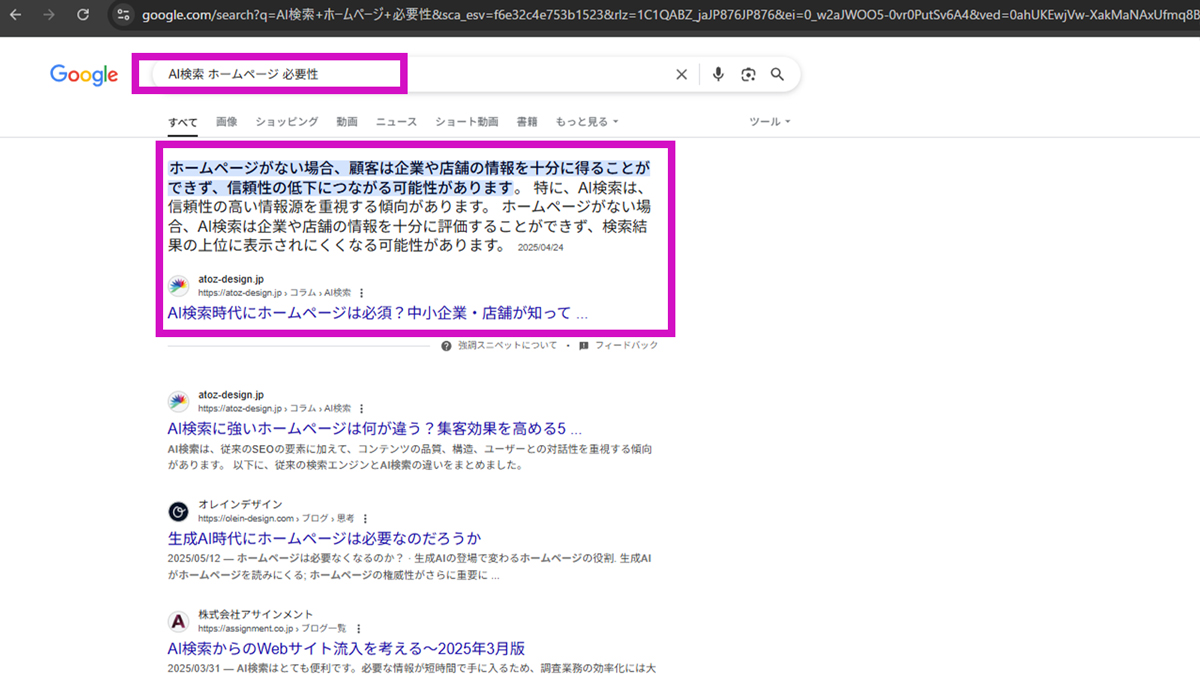Click atoz-design.jp favicon in featured snippet
This screenshot has height=675, width=1200.
pyautogui.click(x=178, y=286)
